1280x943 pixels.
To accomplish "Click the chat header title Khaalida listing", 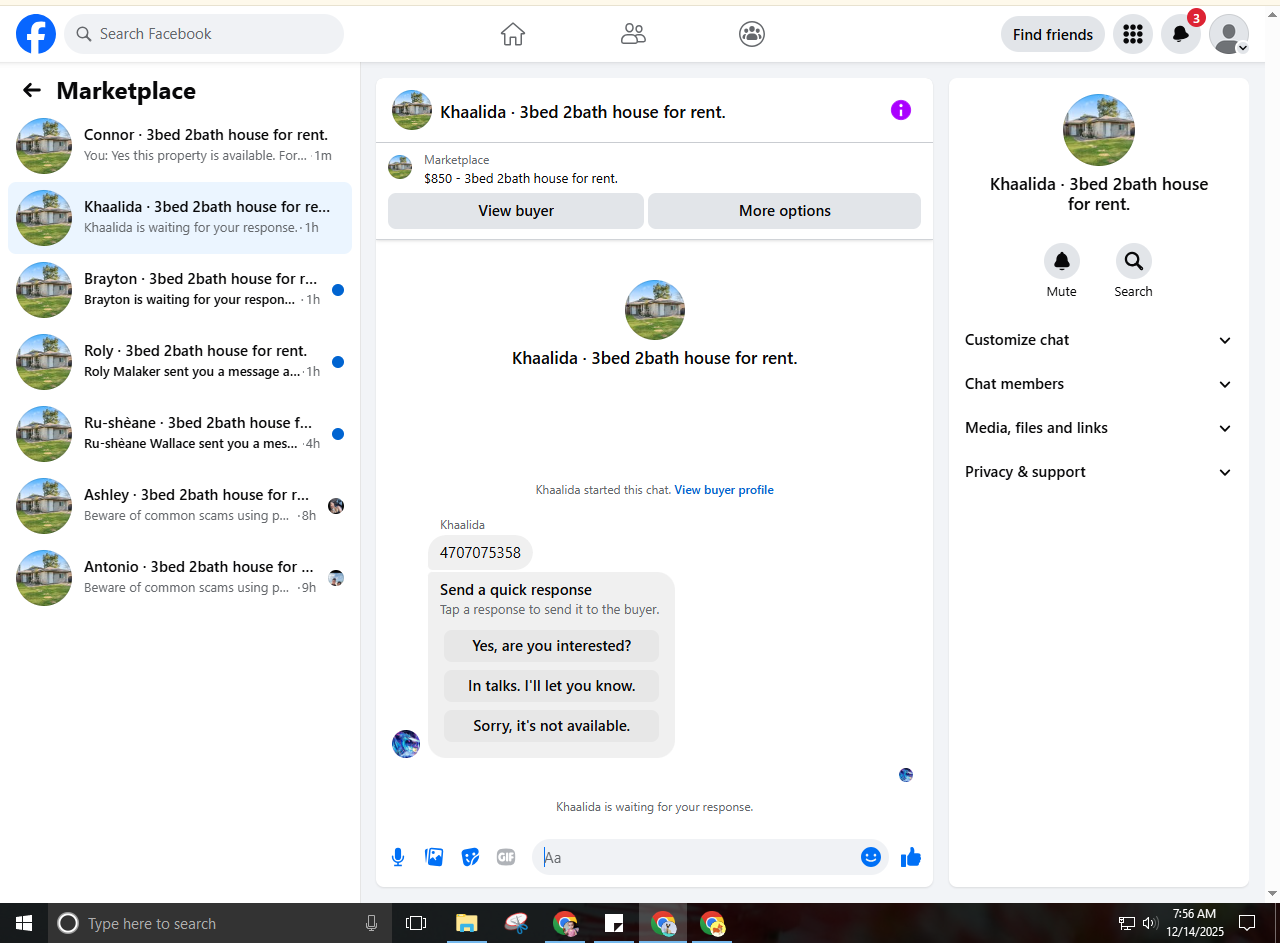I will 583,112.
